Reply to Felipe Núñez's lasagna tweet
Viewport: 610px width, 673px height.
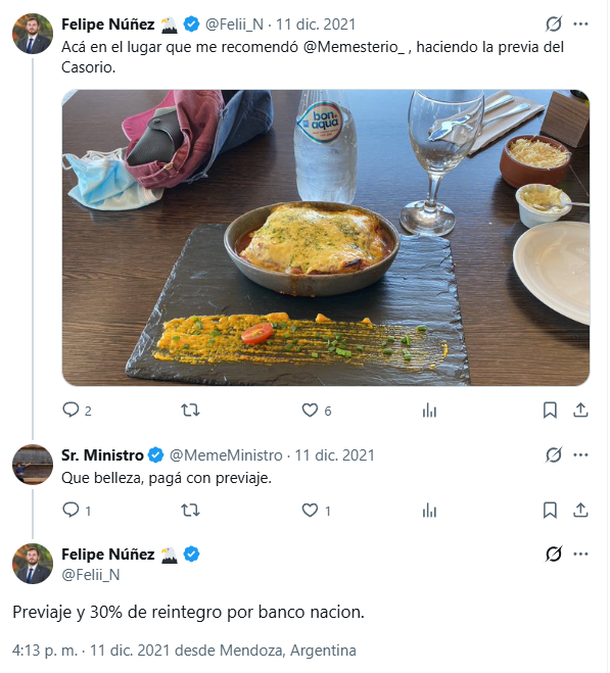pos(71,410)
